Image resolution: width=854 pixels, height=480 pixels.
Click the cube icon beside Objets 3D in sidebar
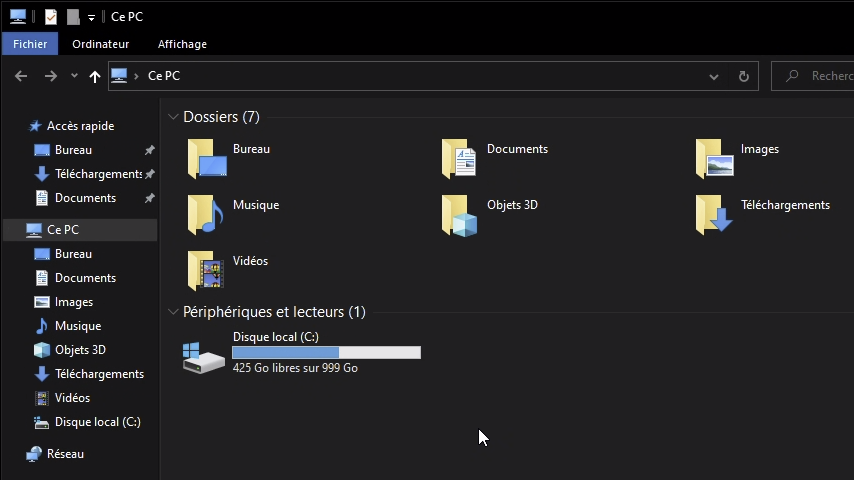click(42, 350)
